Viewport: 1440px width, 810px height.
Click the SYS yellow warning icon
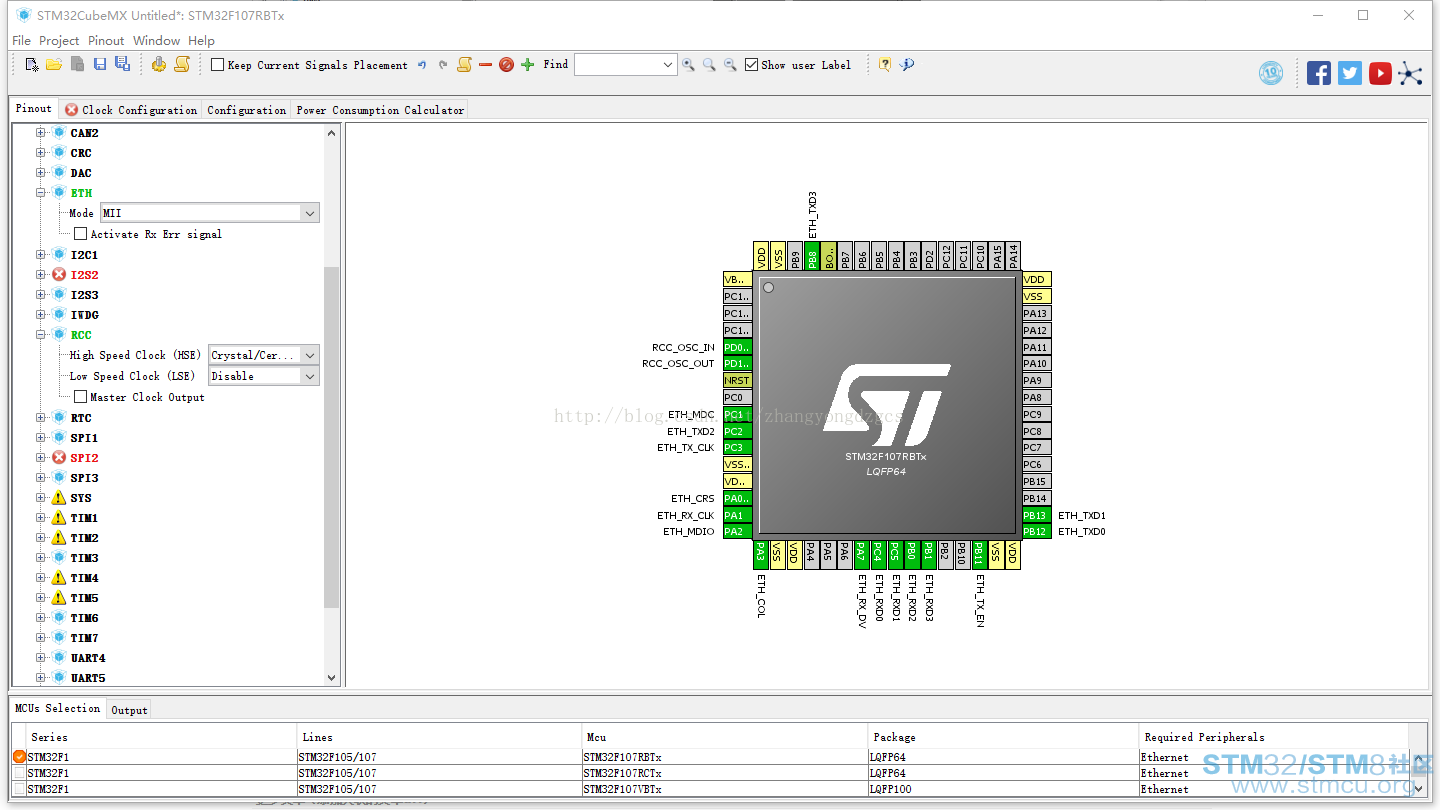[x=59, y=498]
